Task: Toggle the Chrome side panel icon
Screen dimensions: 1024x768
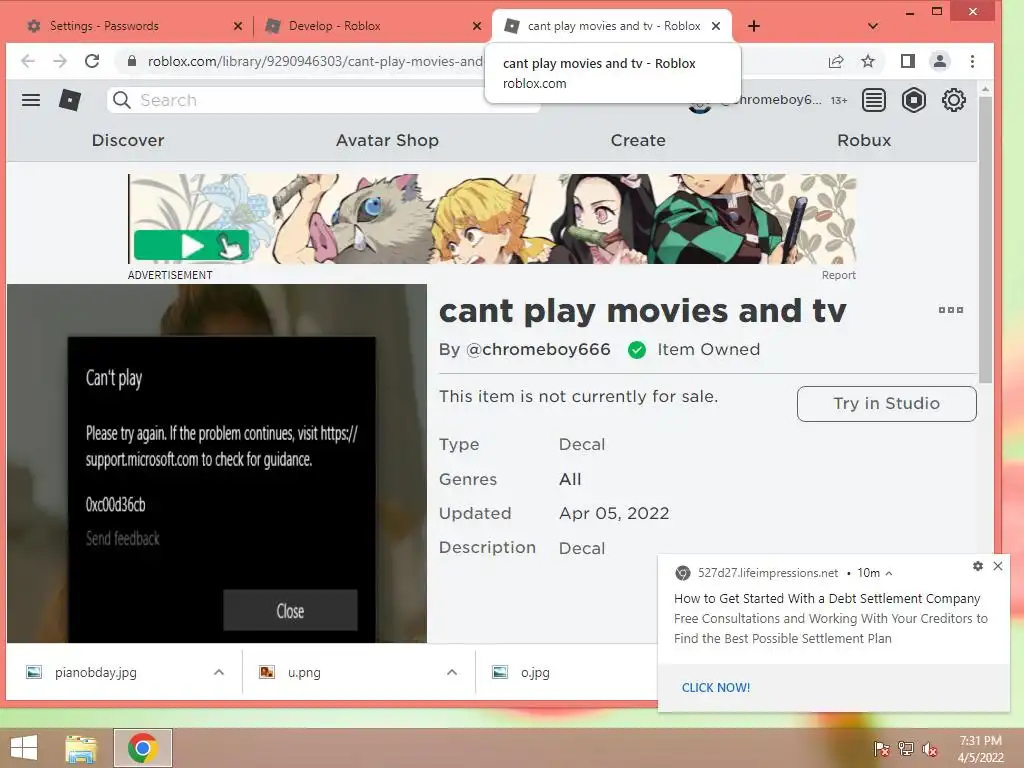Action: pyautogui.click(x=908, y=61)
